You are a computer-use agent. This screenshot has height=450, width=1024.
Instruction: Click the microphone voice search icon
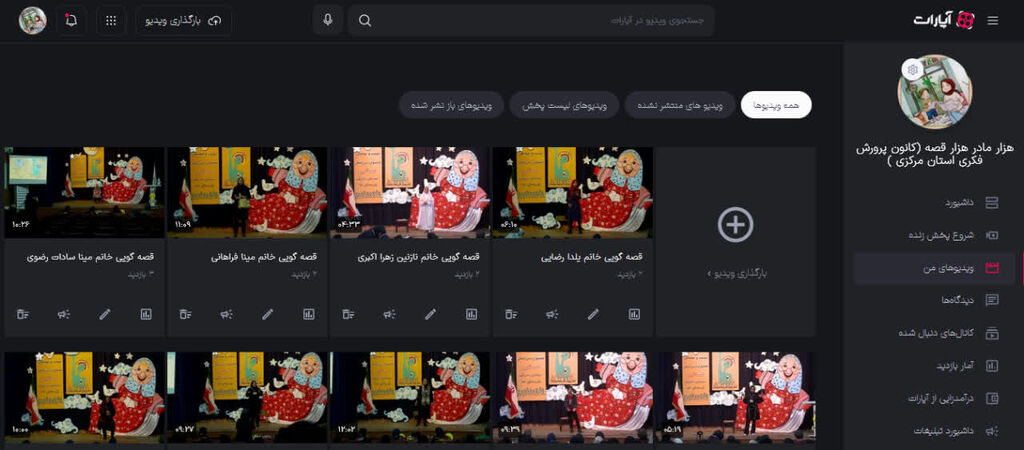point(327,20)
